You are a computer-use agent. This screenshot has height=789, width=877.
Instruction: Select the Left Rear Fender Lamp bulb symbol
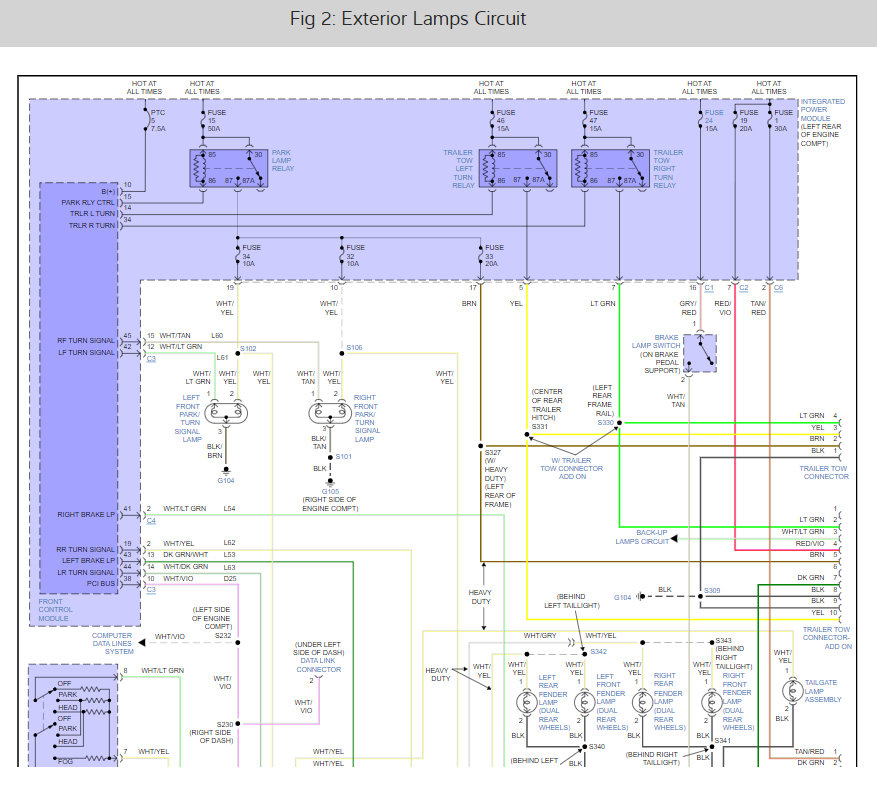[519, 701]
